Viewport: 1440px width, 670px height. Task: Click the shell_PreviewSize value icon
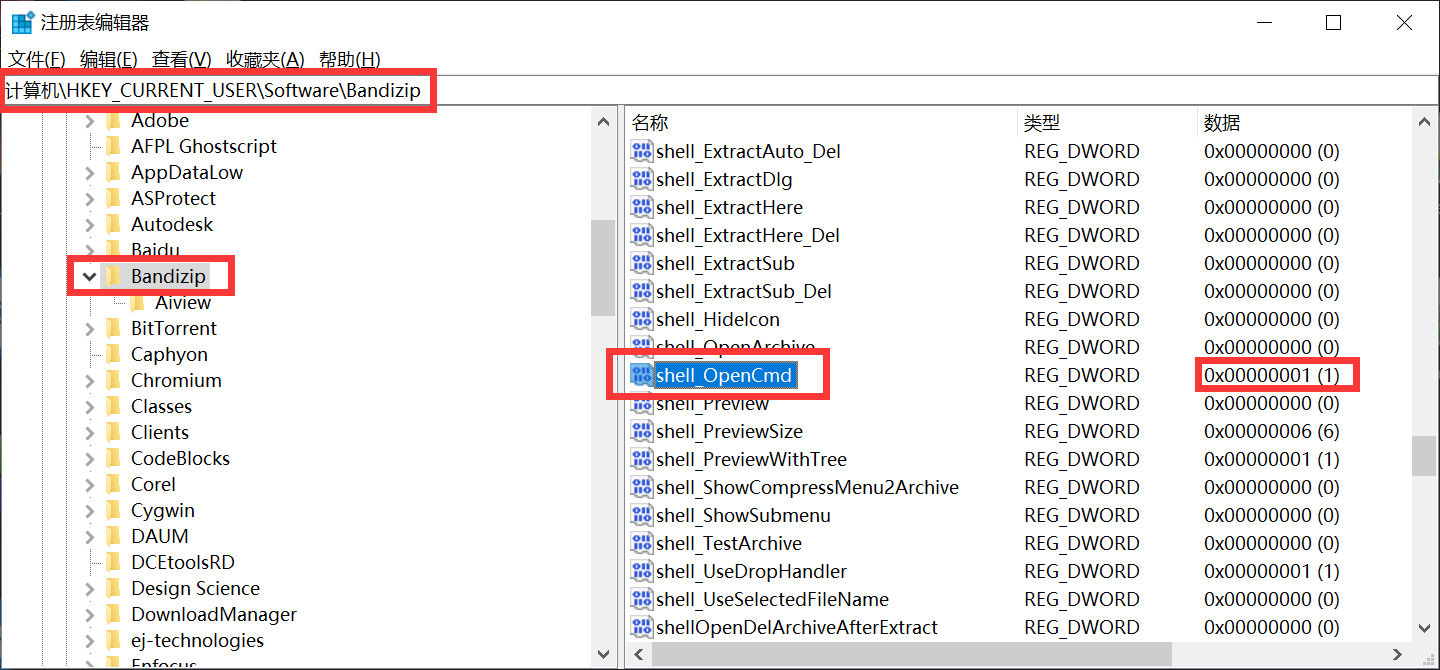(640, 432)
